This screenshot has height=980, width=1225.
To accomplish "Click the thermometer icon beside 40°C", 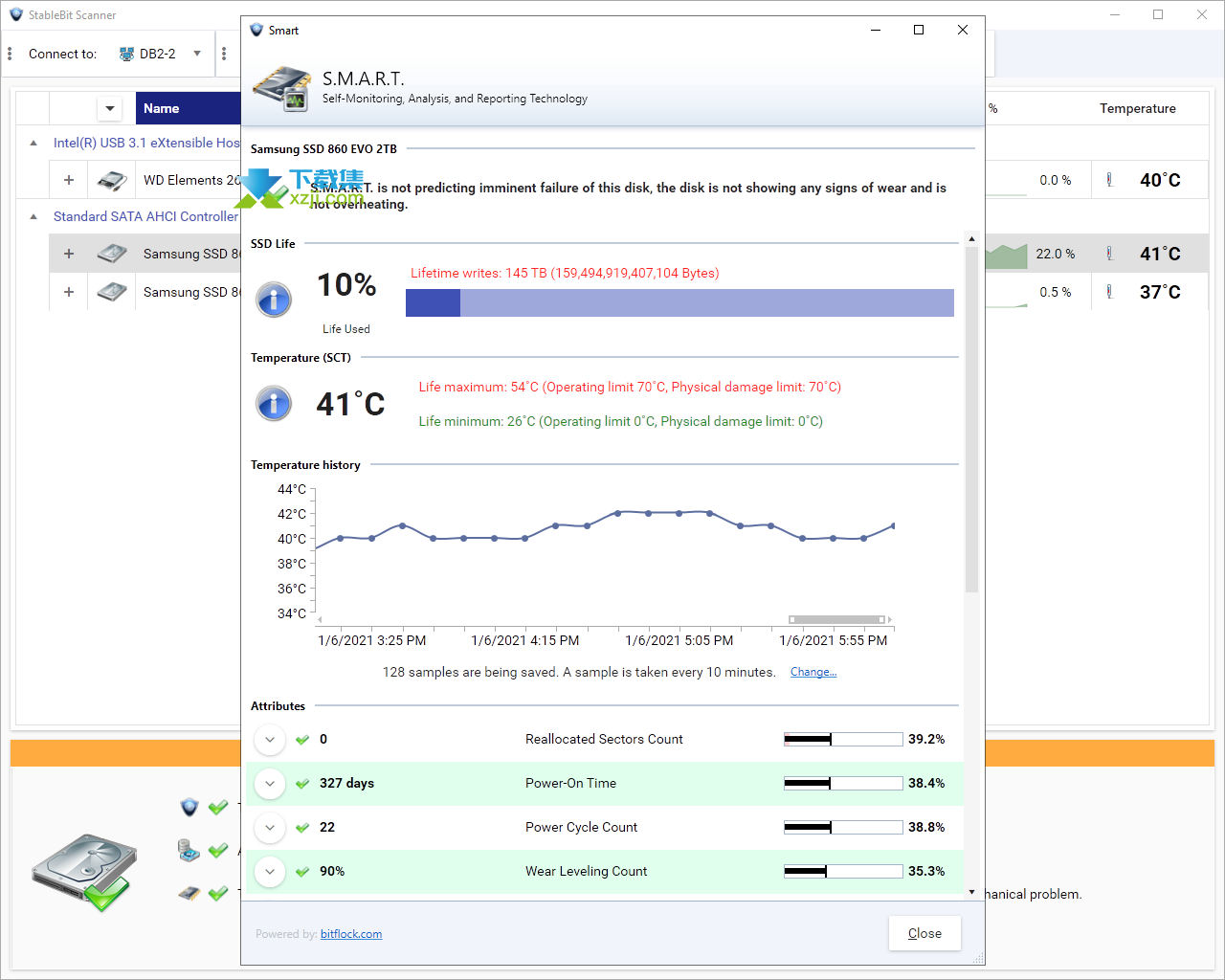I will pos(1109,180).
